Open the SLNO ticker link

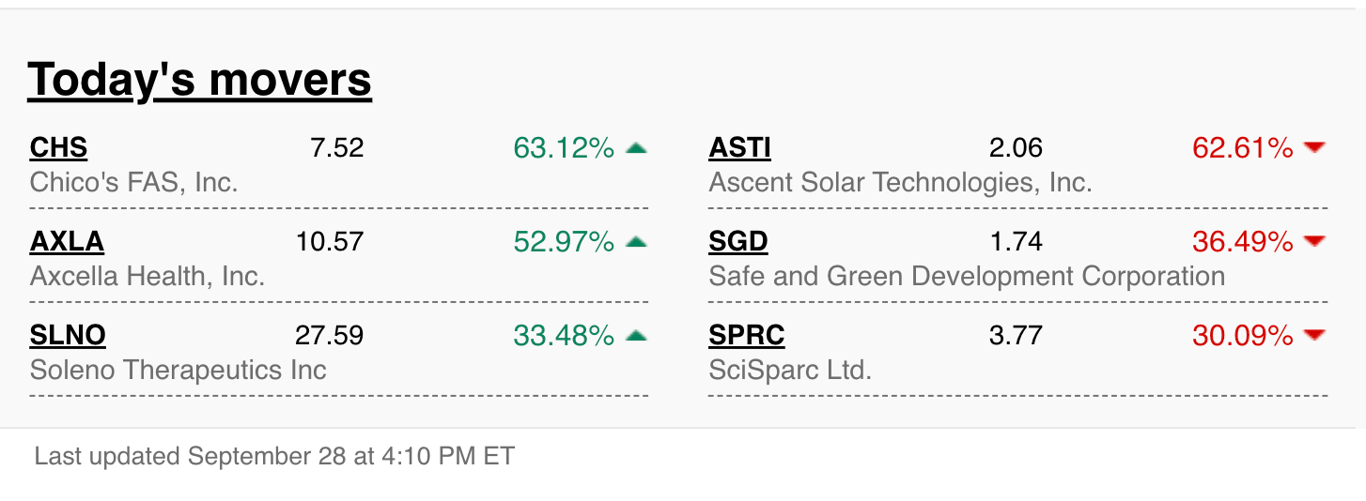pyautogui.click(x=68, y=335)
